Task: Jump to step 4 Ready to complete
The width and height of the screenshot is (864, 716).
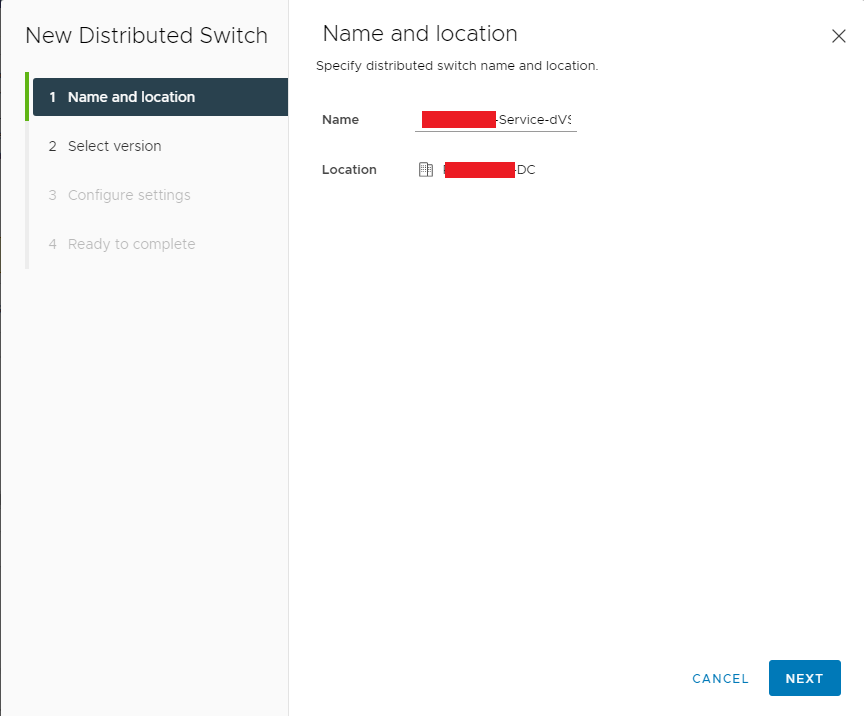Action: click(x=160, y=244)
